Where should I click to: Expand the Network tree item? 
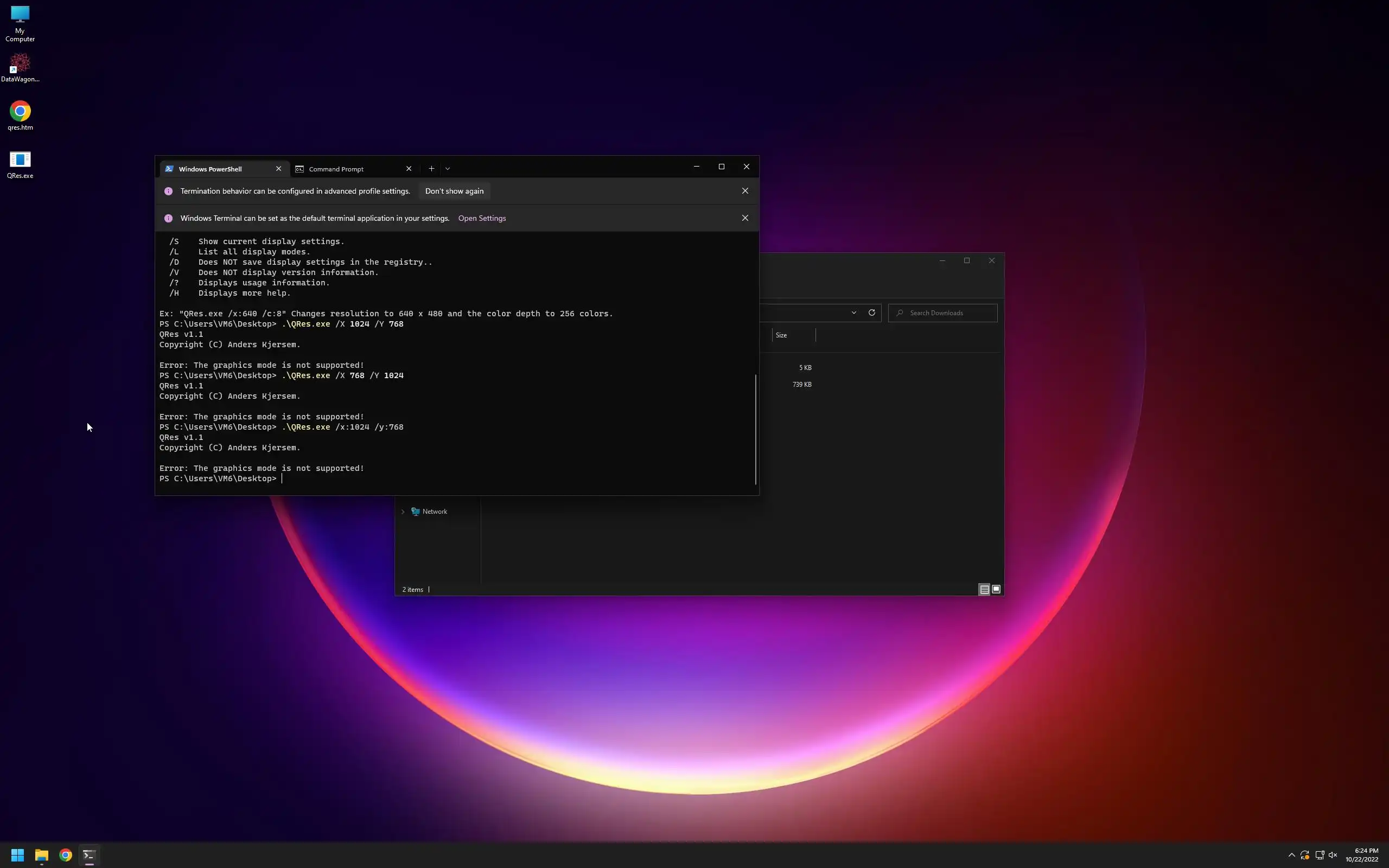403,512
